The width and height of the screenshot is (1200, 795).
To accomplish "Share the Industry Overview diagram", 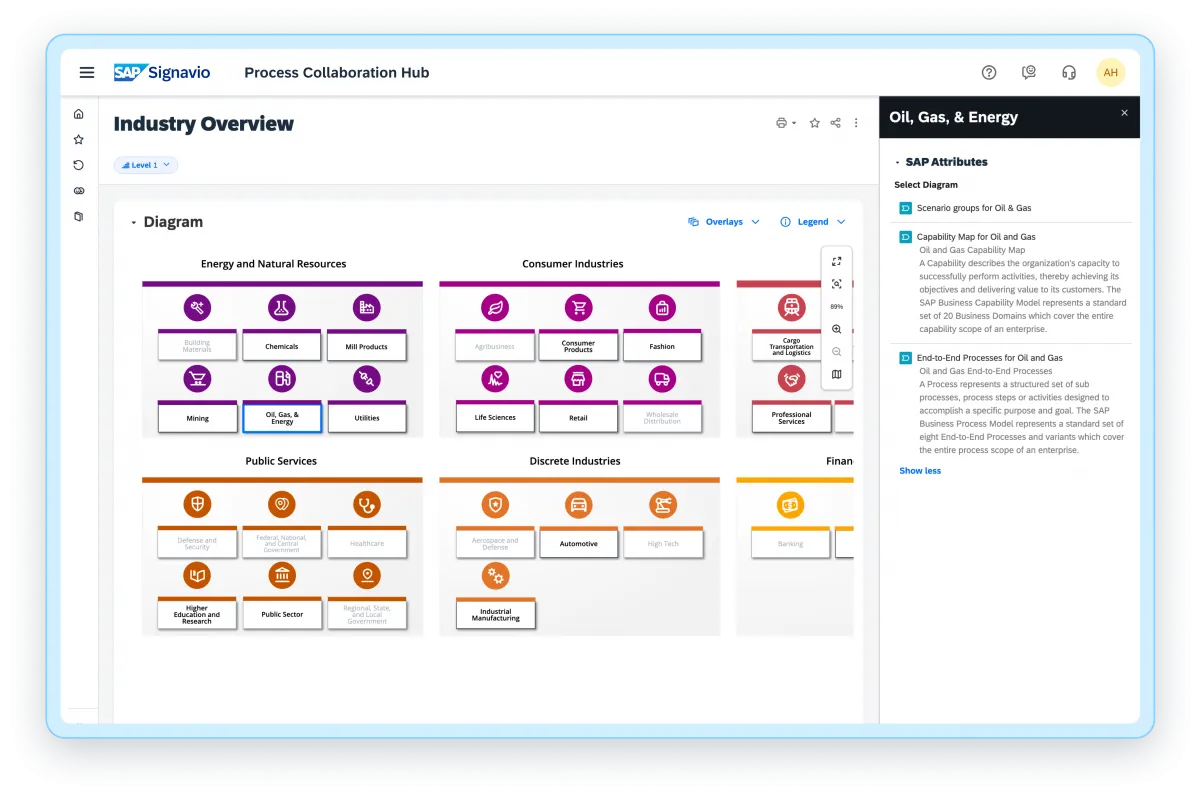I will click(836, 123).
